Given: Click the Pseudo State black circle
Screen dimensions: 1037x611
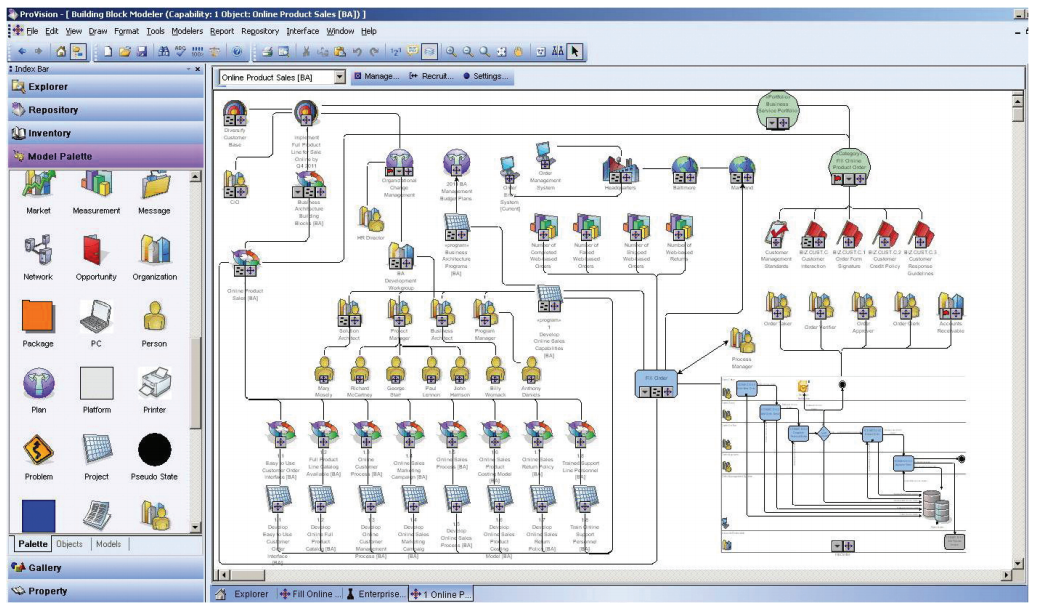Looking at the screenshot, I should point(154,449).
